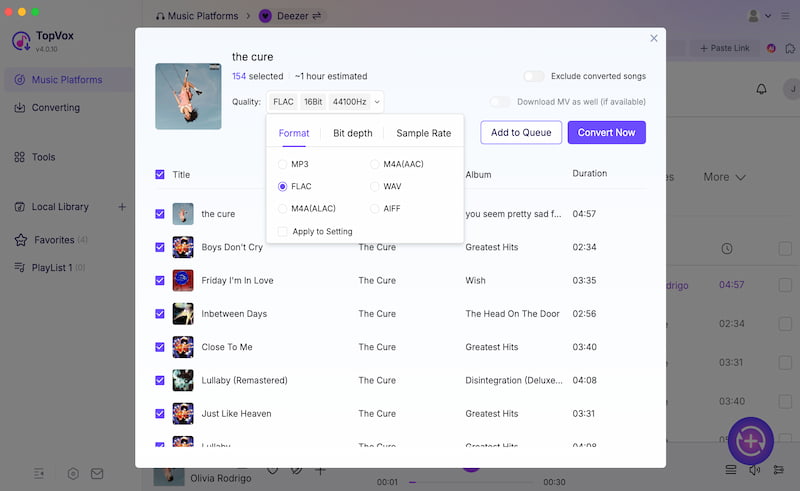Open the account profile dropdown

[x=759, y=16]
